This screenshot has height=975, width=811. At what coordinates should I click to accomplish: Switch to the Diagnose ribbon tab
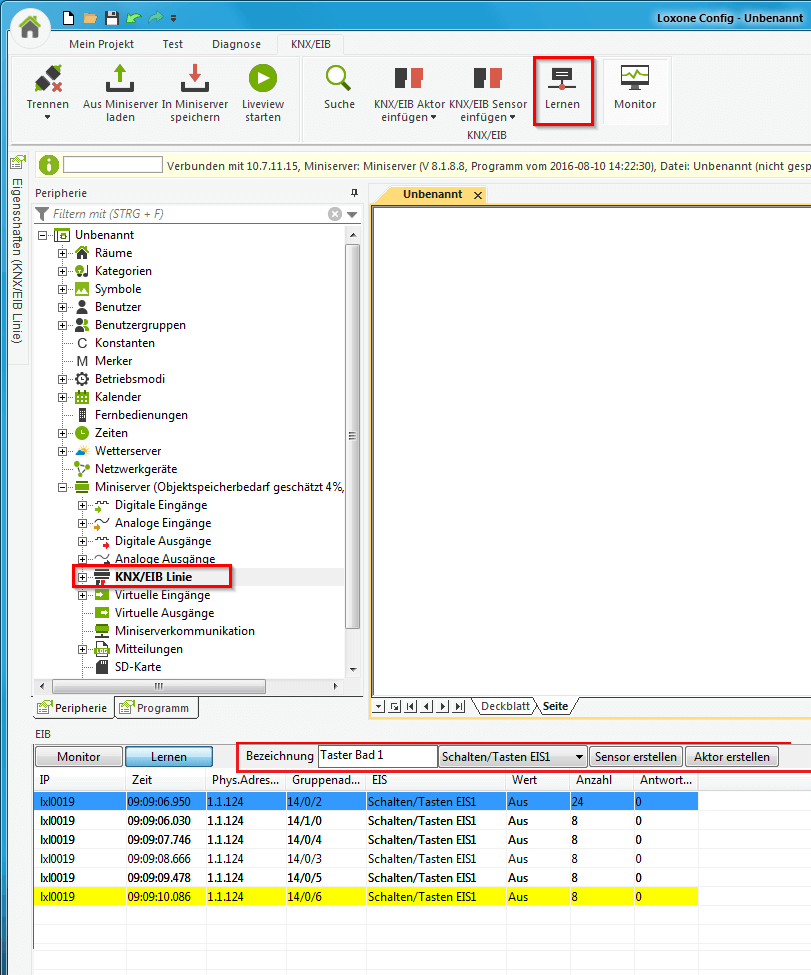(x=236, y=44)
